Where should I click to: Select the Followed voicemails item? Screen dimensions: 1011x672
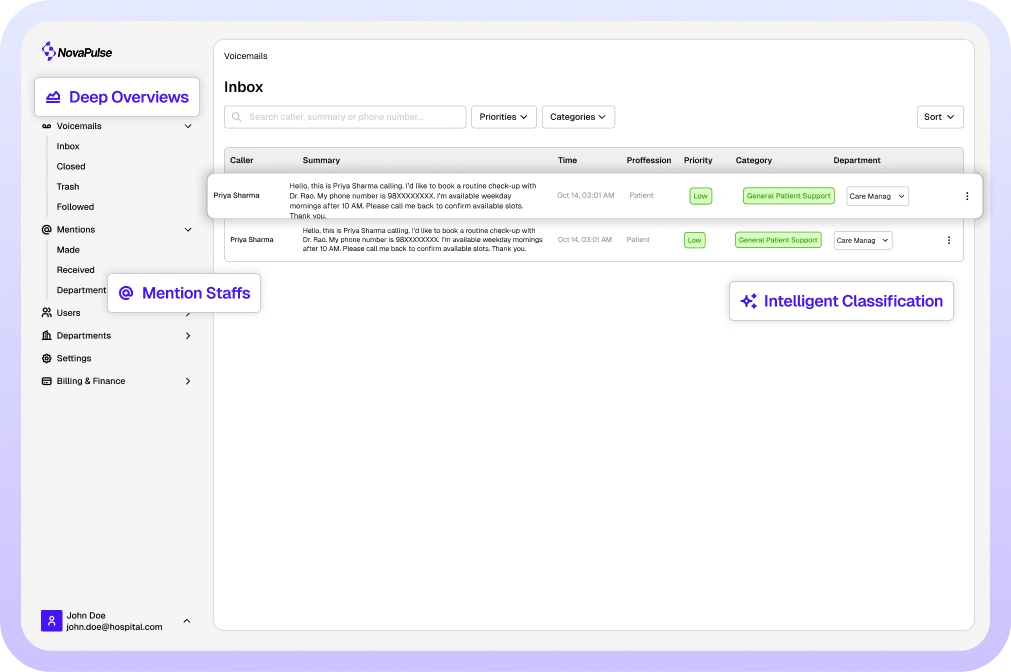pyautogui.click(x=75, y=207)
